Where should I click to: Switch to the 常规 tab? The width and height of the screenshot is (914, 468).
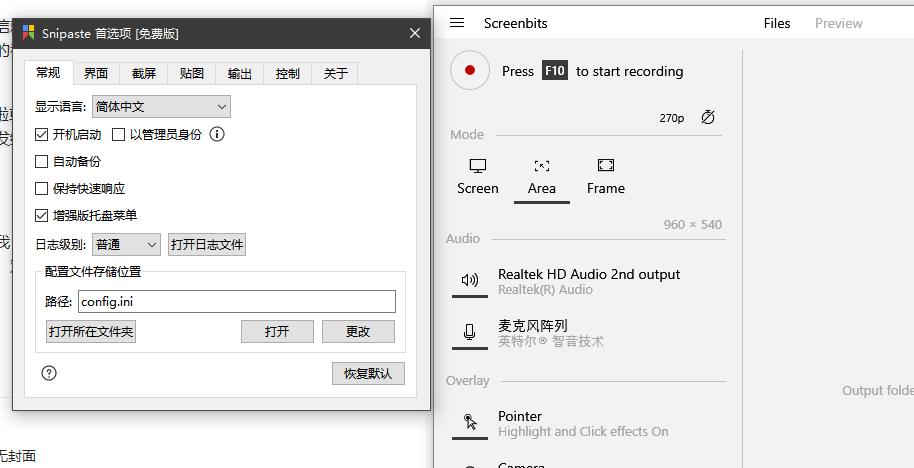click(48, 73)
